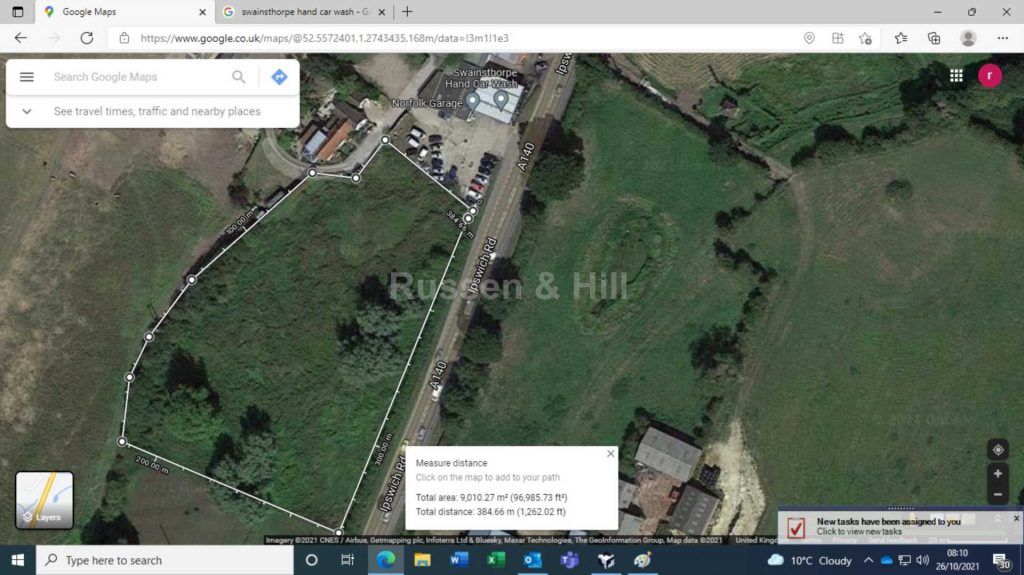Zoom in with the plus button
Screen dimensions: 1024x575
point(998,474)
